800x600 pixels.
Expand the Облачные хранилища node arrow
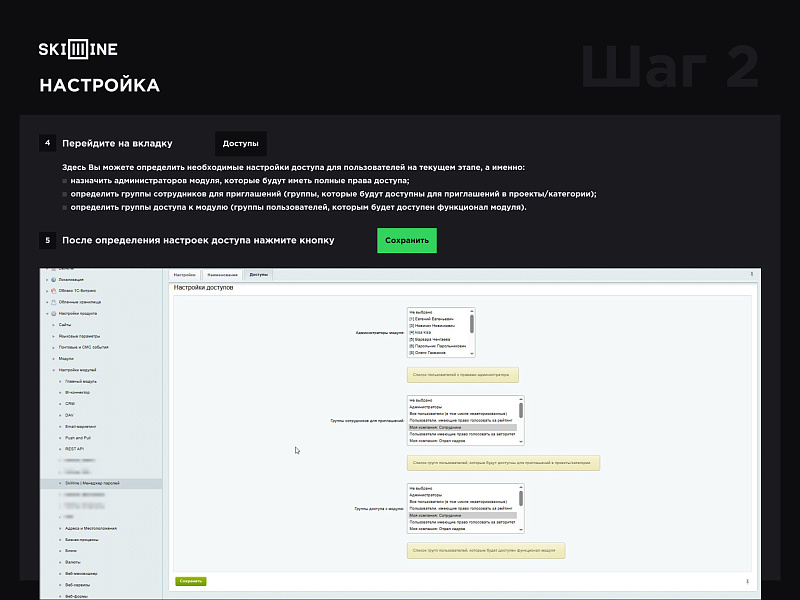click(x=47, y=302)
